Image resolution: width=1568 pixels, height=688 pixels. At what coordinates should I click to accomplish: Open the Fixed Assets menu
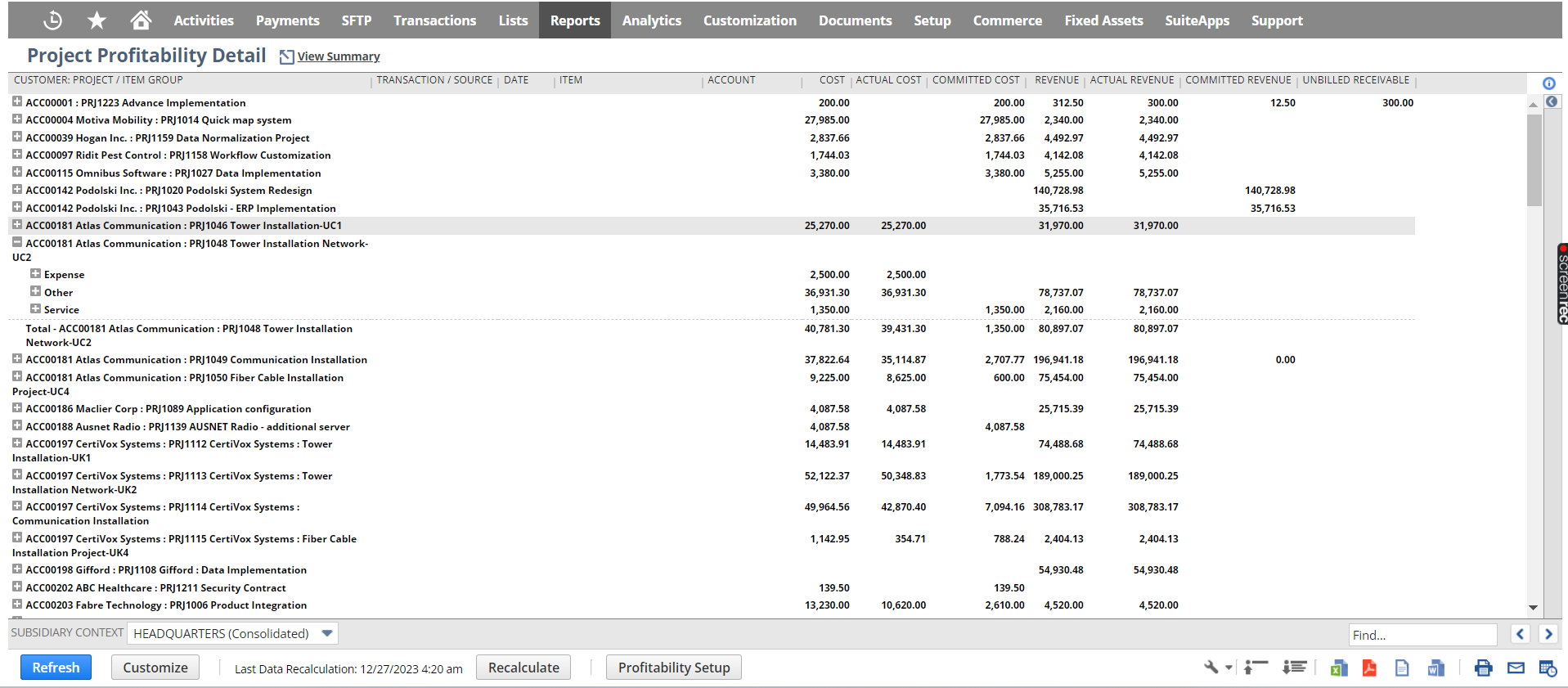pos(1103,20)
